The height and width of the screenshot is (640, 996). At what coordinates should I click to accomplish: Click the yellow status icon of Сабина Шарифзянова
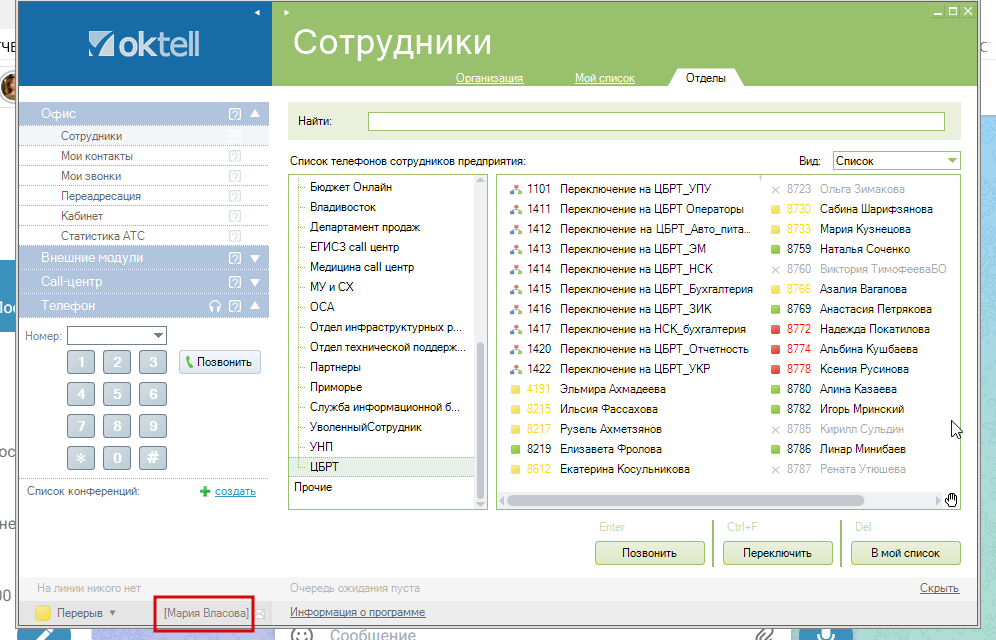[x=776, y=209]
